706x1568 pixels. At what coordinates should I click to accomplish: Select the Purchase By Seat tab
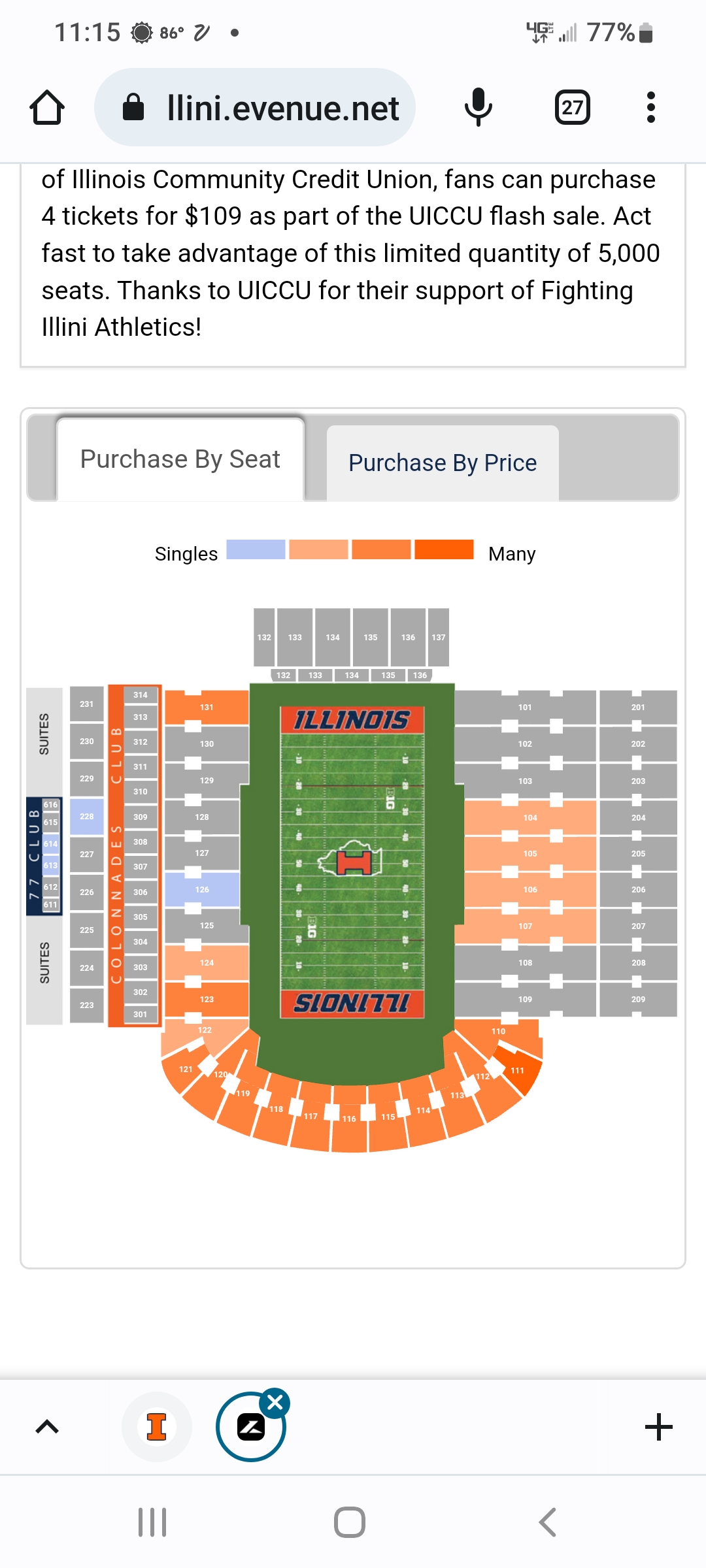180,459
